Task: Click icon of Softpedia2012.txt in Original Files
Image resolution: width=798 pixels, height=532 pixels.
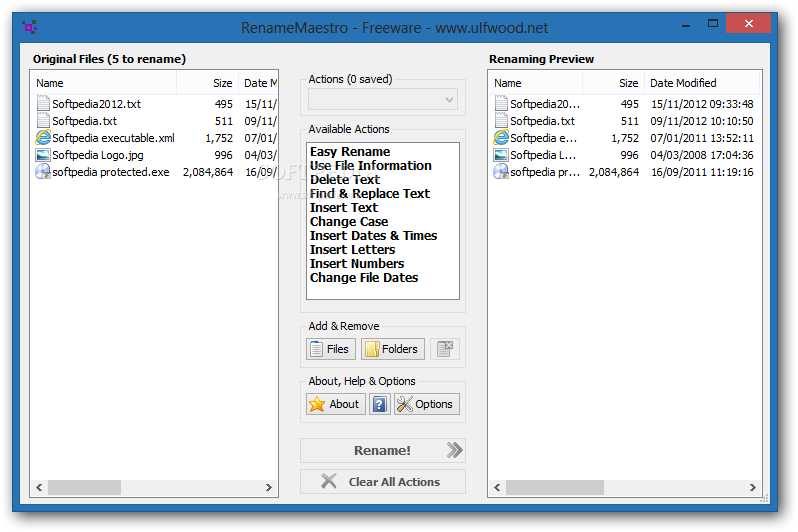Action: [x=43, y=104]
